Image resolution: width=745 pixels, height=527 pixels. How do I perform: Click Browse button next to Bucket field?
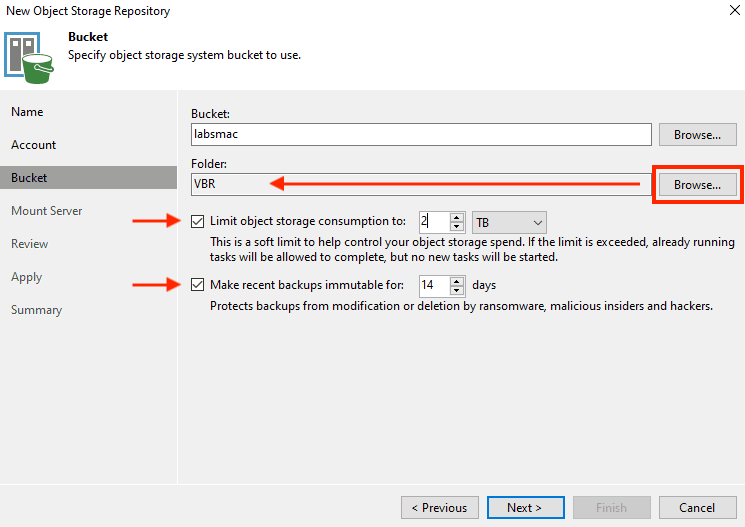coord(697,134)
